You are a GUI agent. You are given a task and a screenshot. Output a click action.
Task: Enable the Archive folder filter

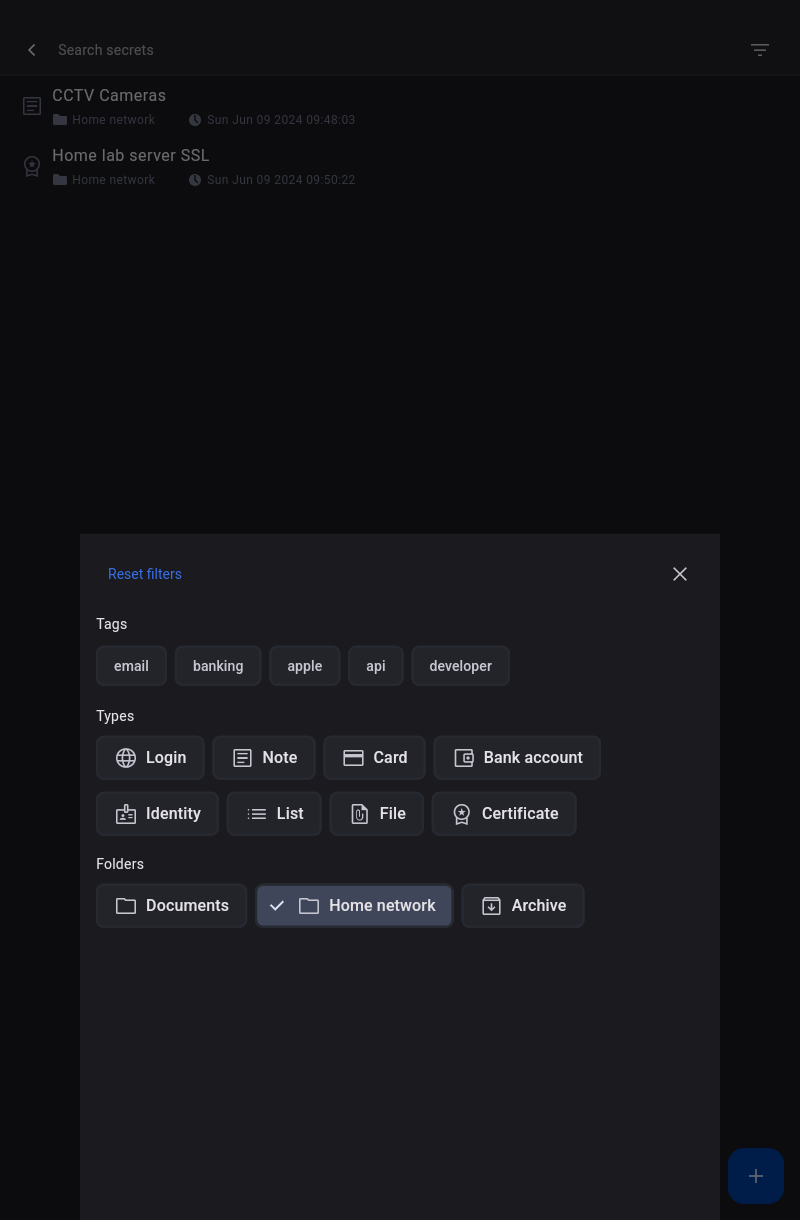coord(523,906)
